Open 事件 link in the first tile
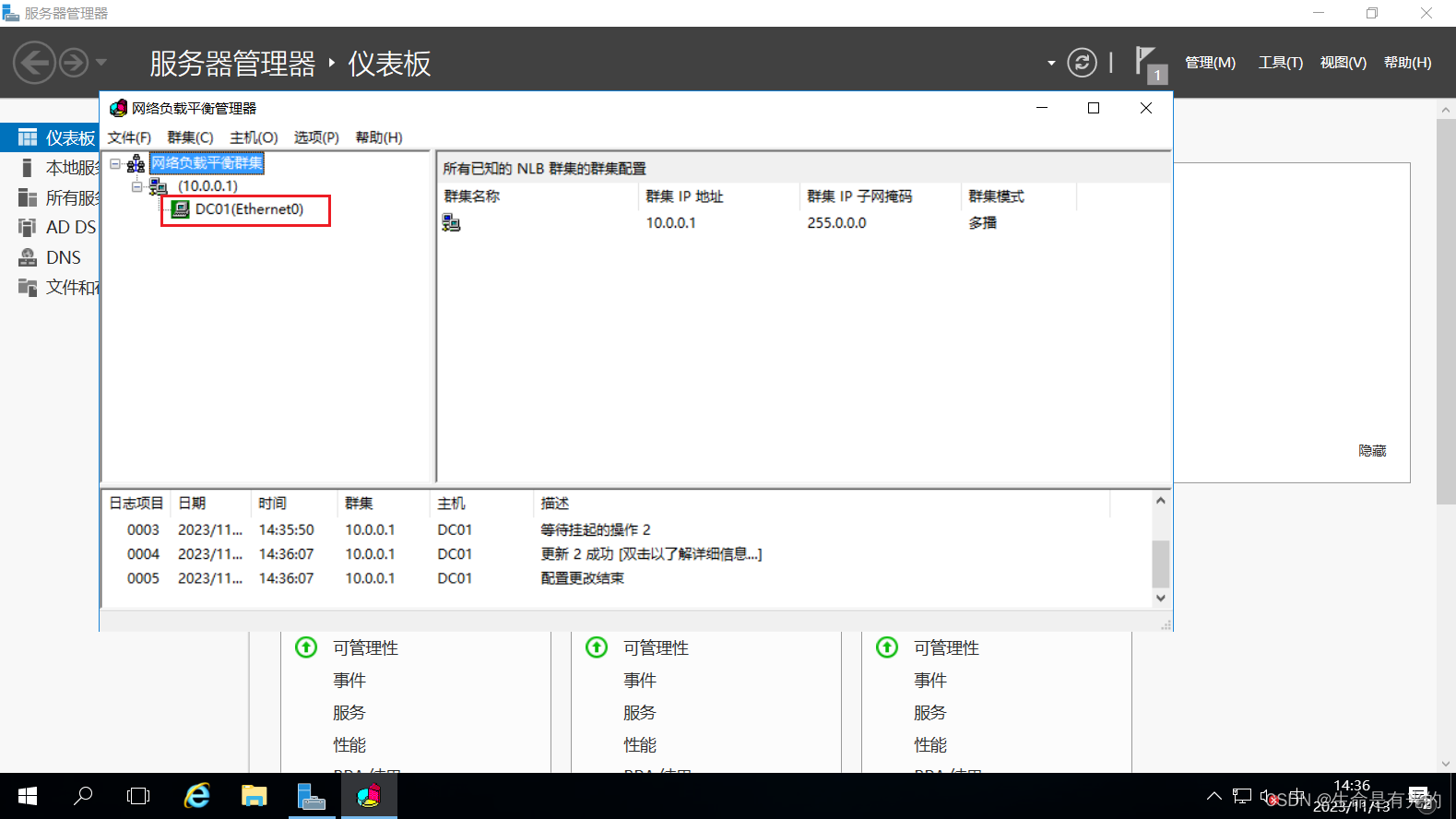1456x819 pixels. [x=349, y=680]
